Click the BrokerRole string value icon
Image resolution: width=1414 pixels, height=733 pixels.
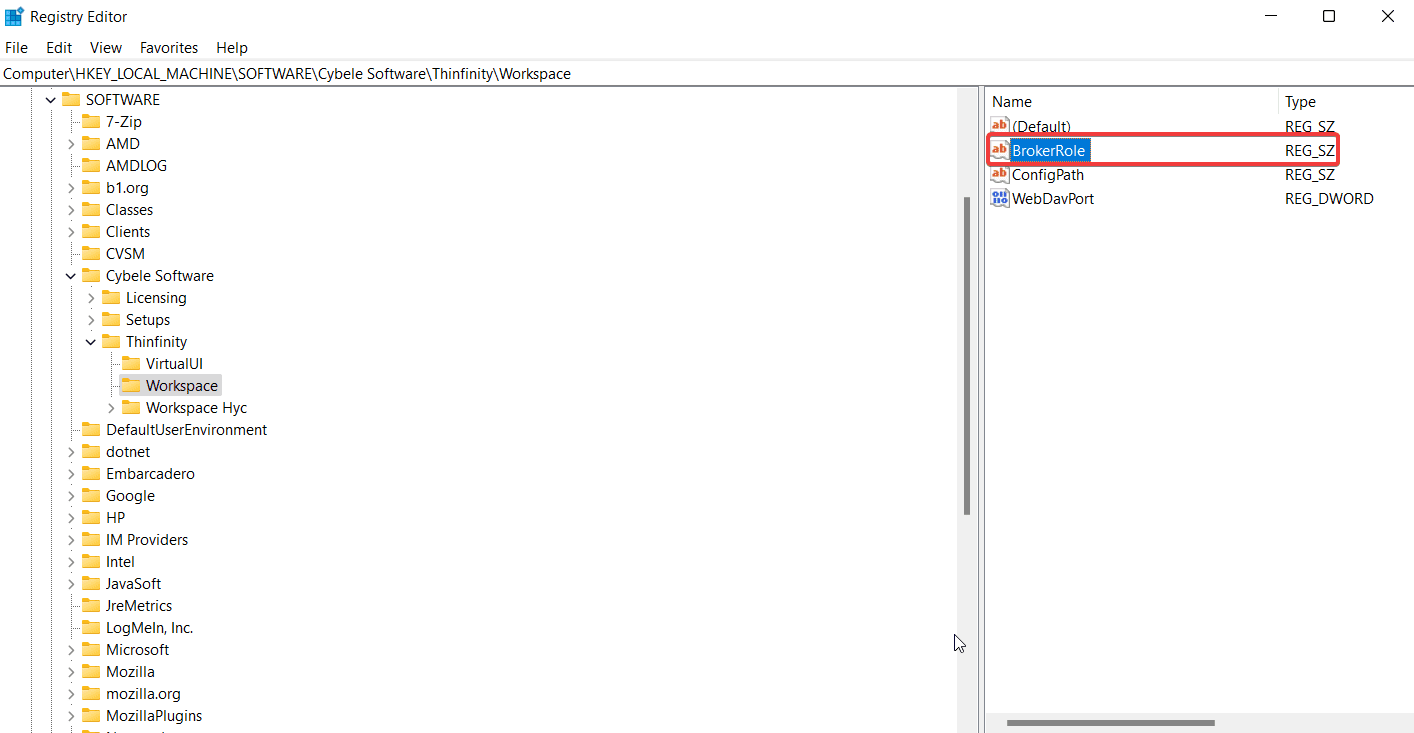click(x=1000, y=150)
